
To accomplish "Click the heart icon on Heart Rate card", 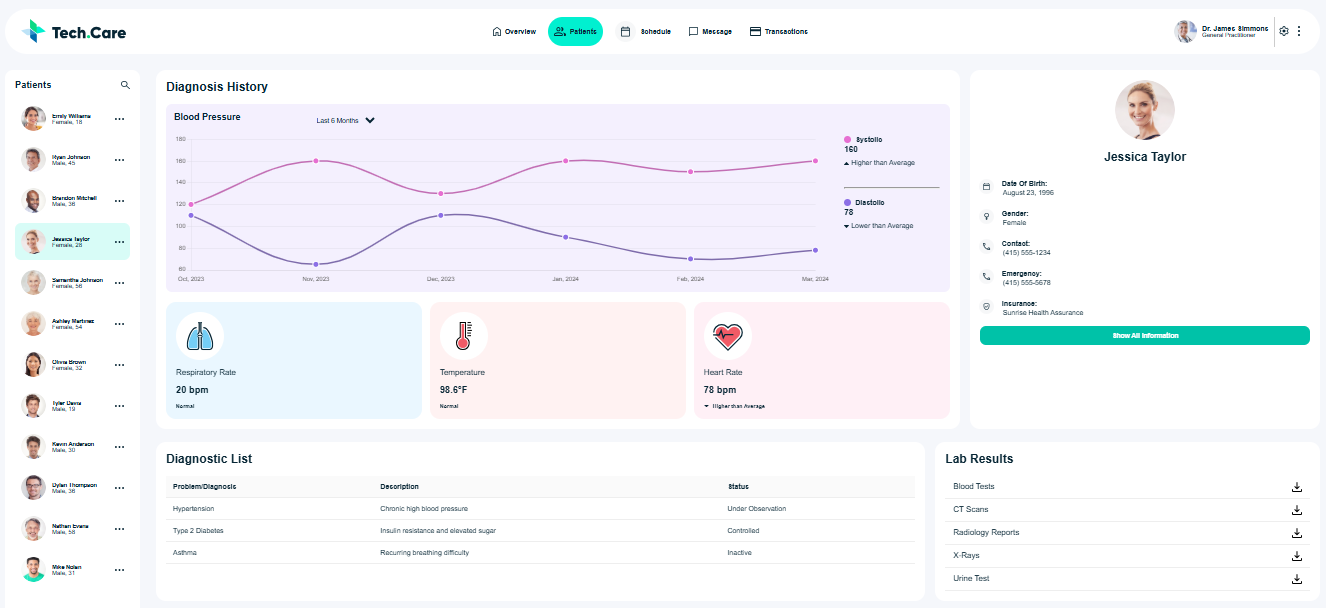I will (727, 337).
